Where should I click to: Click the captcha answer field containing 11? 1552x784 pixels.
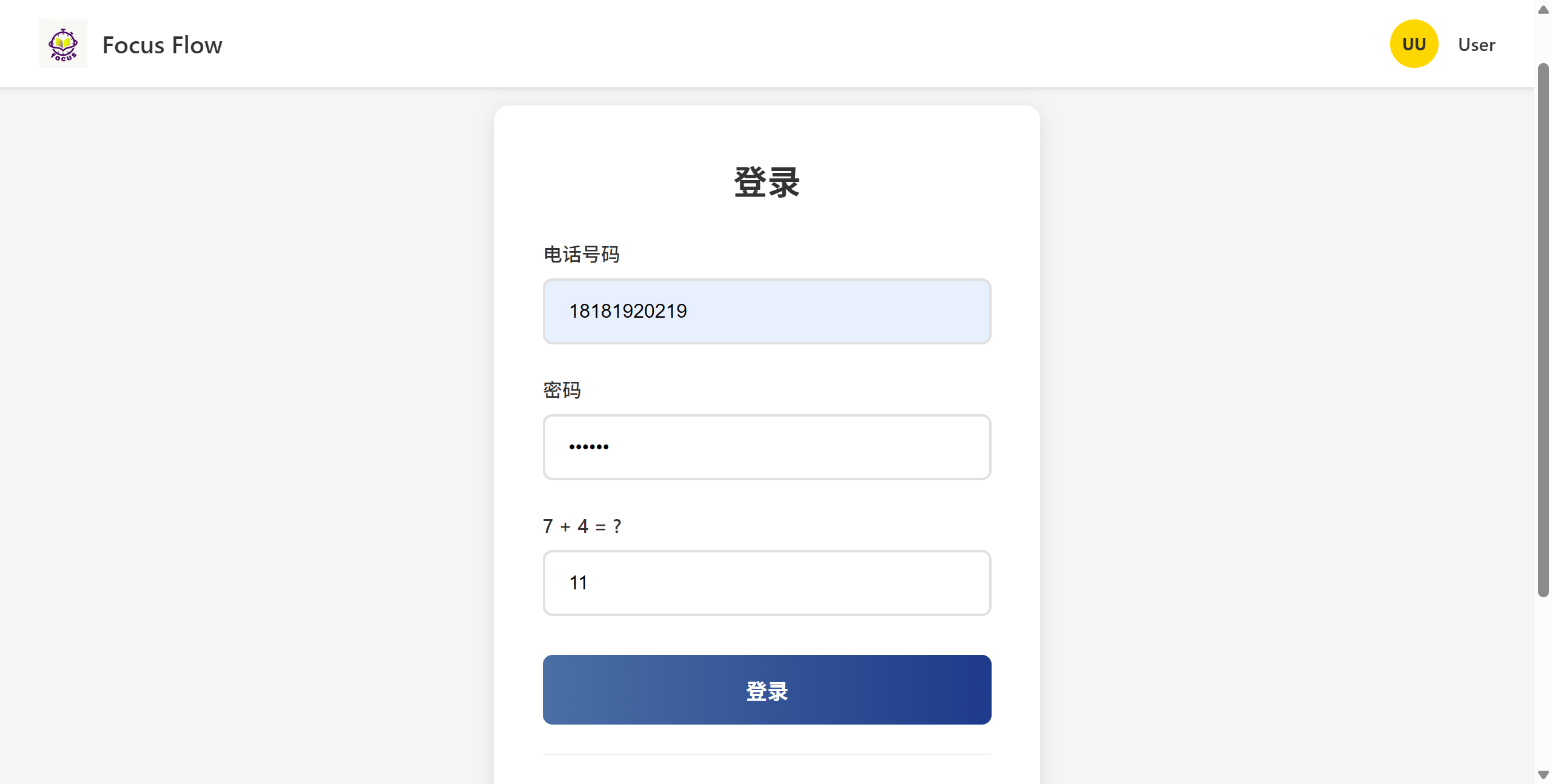pos(766,582)
